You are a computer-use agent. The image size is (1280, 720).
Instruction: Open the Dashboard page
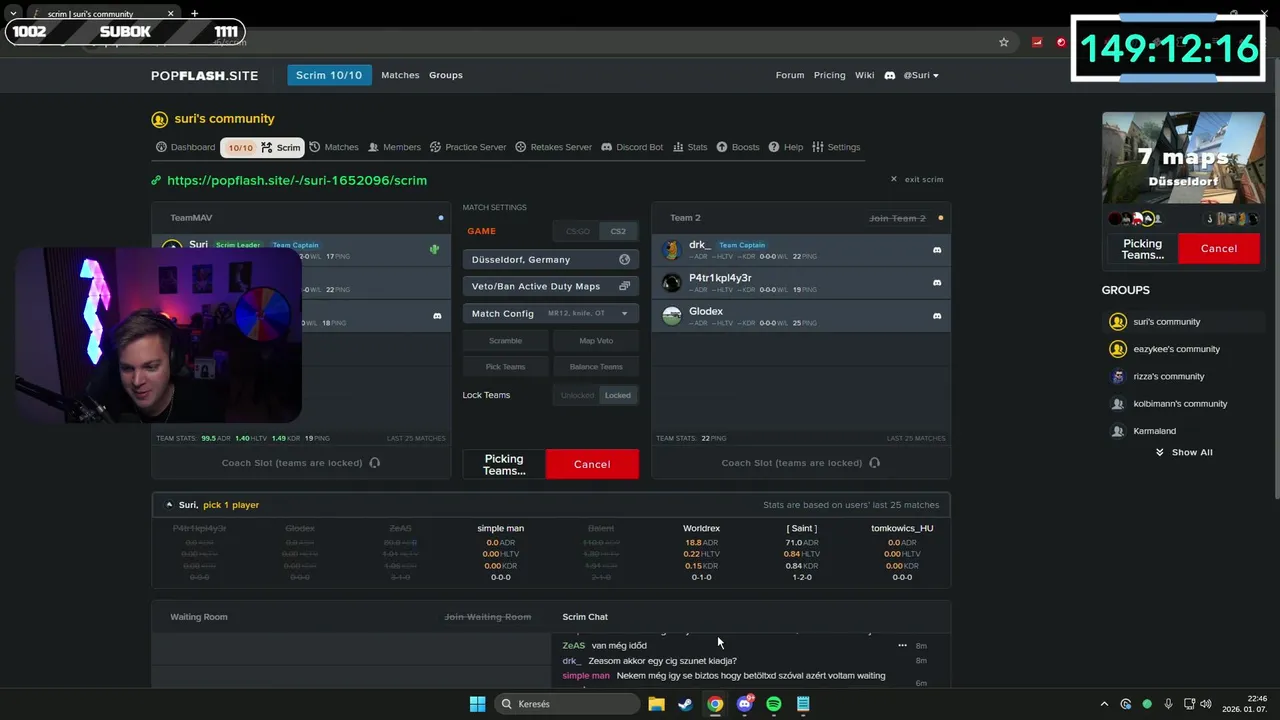186,147
